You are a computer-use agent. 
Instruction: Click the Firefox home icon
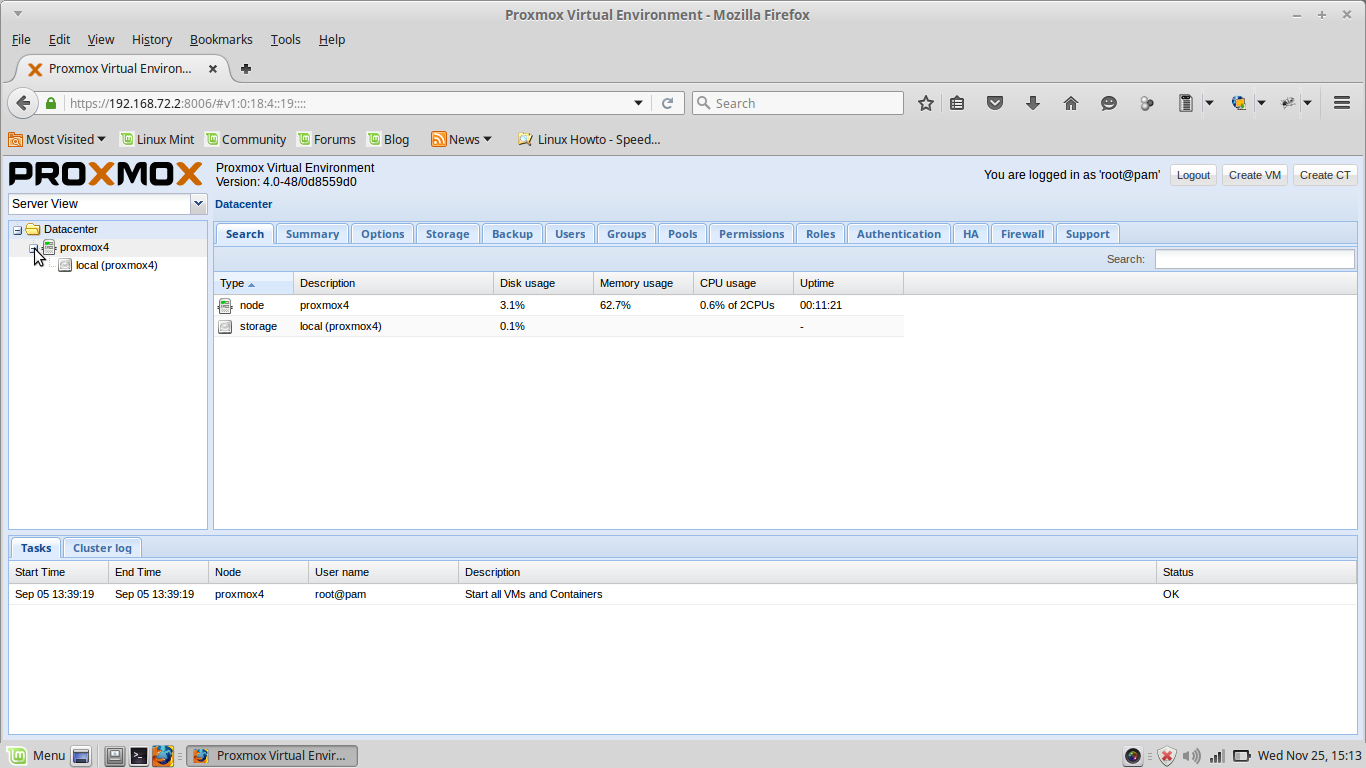[1071, 102]
